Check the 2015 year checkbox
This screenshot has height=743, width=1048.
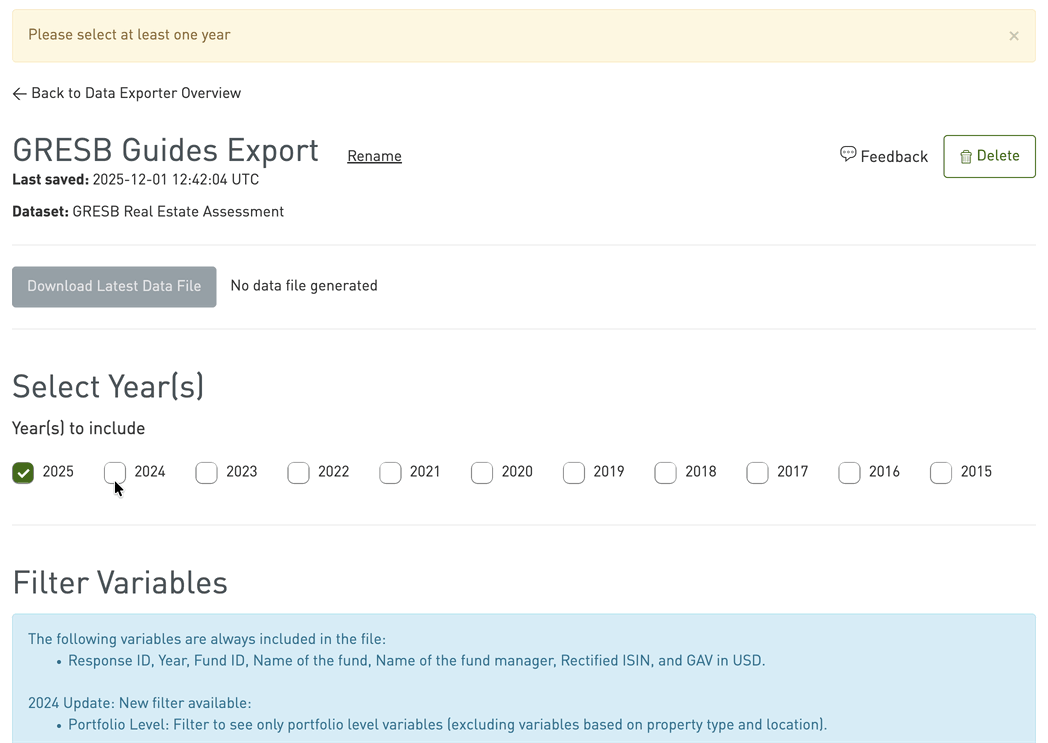(x=941, y=472)
